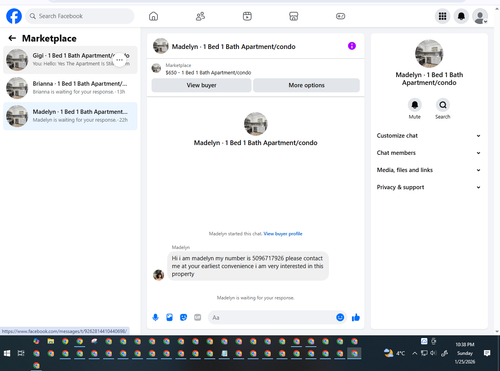This screenshot has width=500, height=371.
Task: Search in conversation with magnifier icon
Action: [x=443, y=105]
